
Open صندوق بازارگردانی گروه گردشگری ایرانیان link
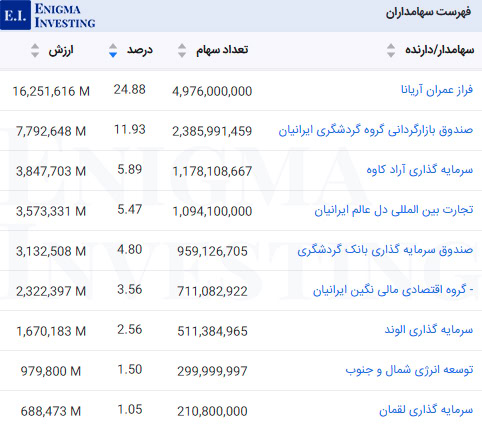coord(376,130)
